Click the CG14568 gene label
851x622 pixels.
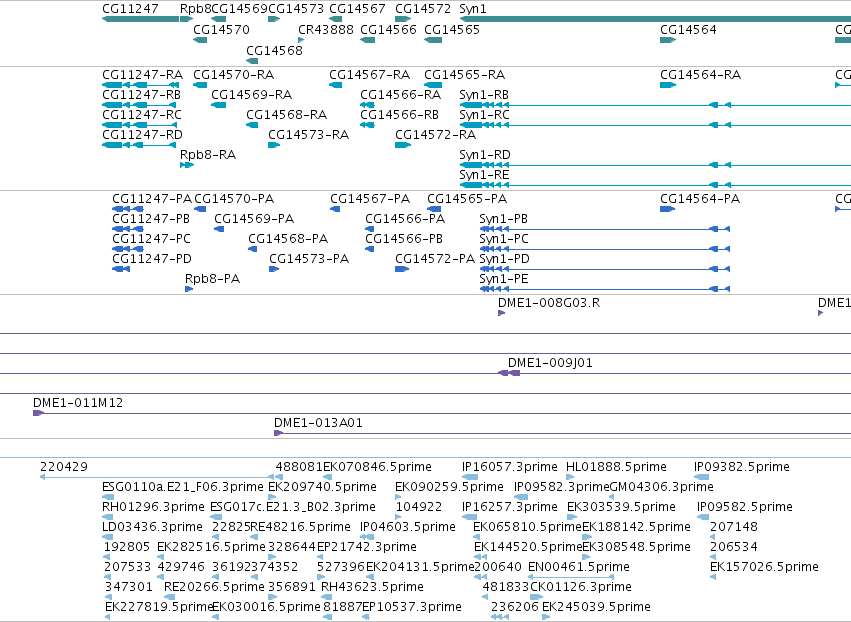tap(274, 50)
